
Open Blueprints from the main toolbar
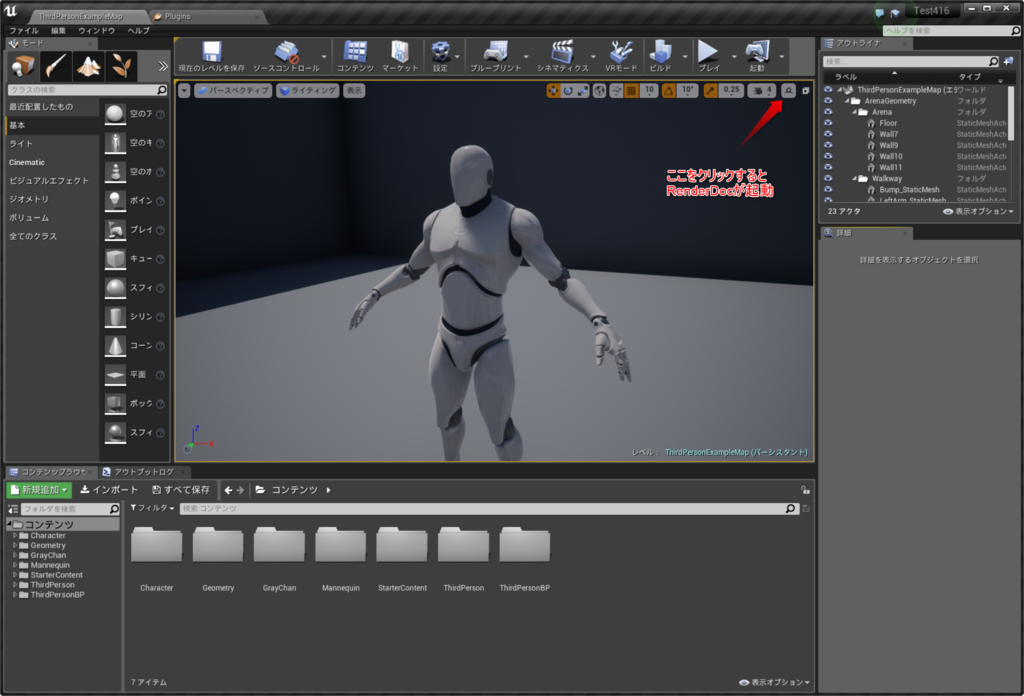click(x=497, y=50)
